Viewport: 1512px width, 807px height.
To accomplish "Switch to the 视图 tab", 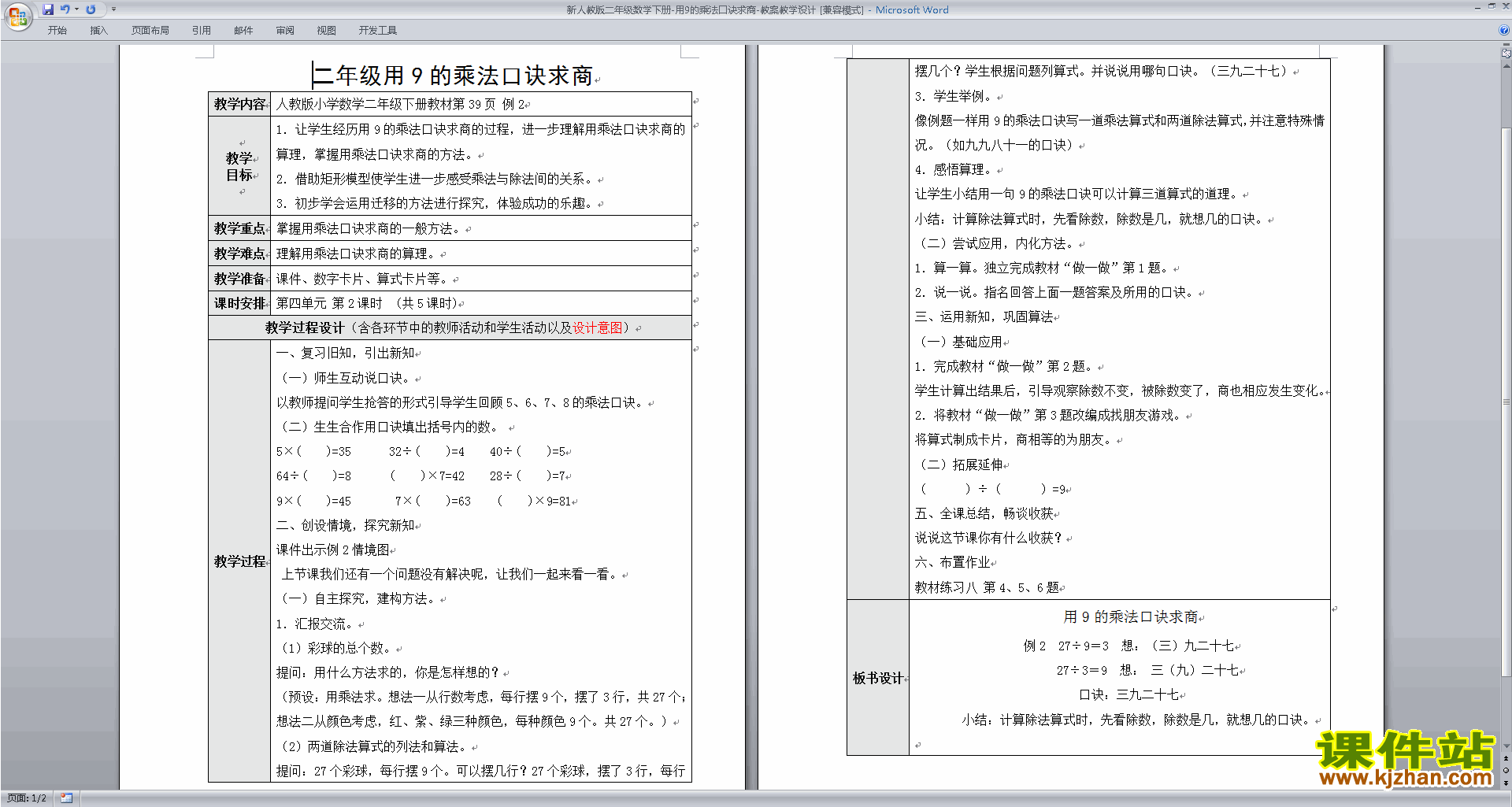I will pyautogui.click(x=327, y=31).
